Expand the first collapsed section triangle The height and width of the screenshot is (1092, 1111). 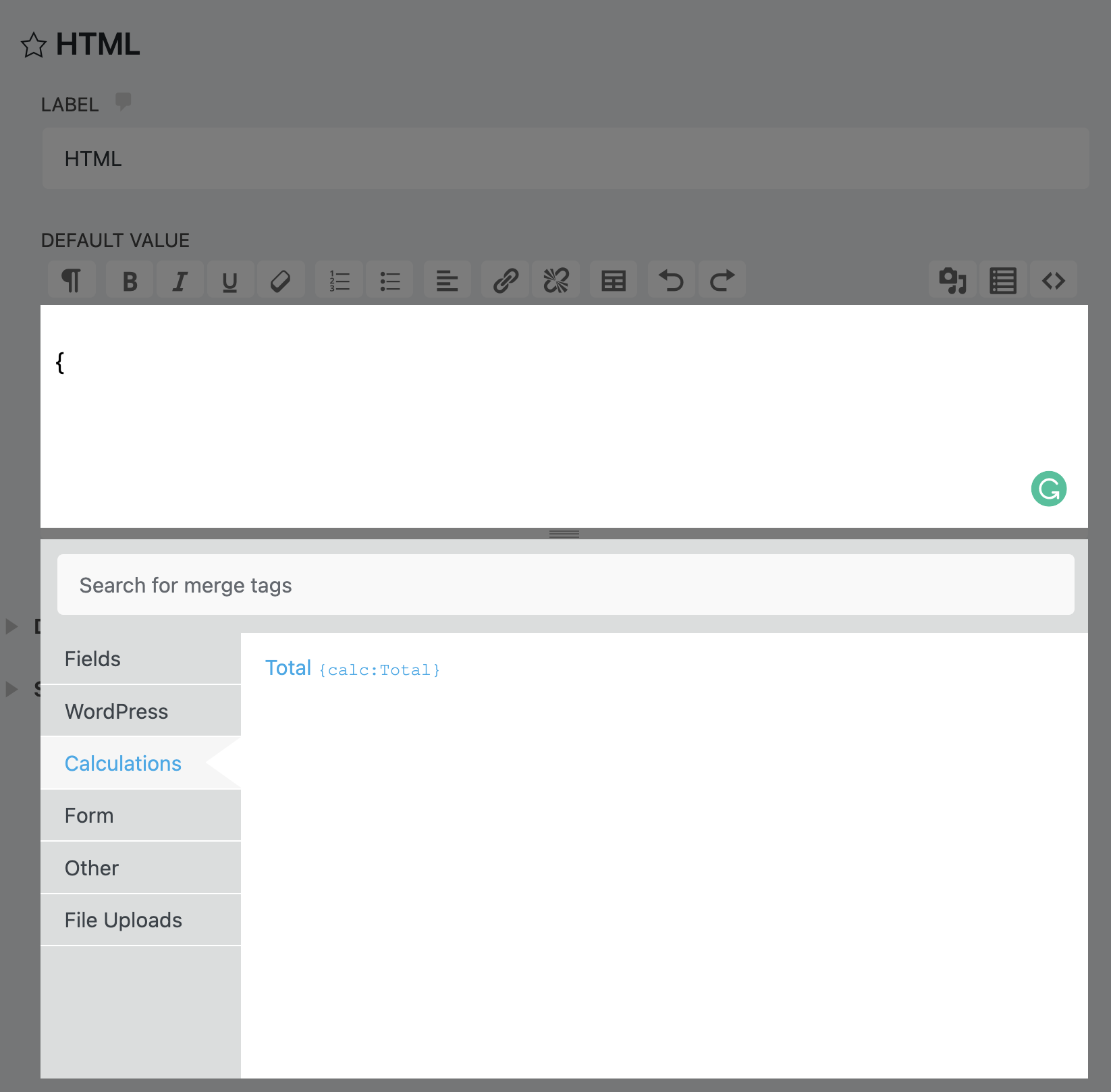[x=11, y=626]
